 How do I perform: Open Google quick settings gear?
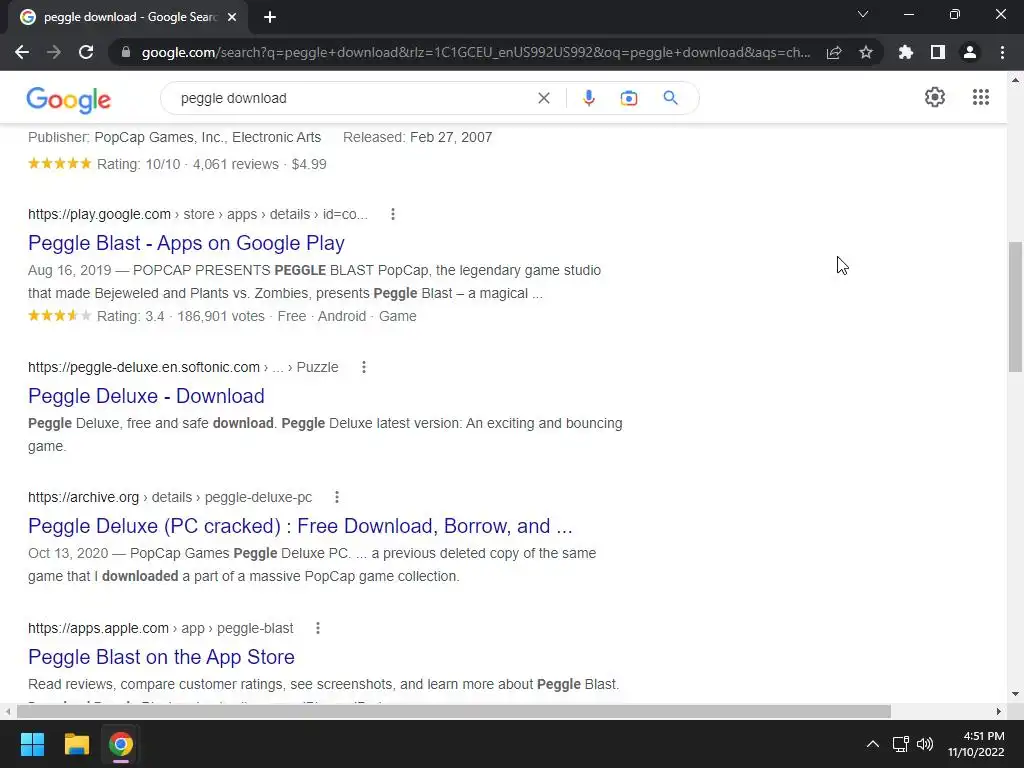click(935, 97)
